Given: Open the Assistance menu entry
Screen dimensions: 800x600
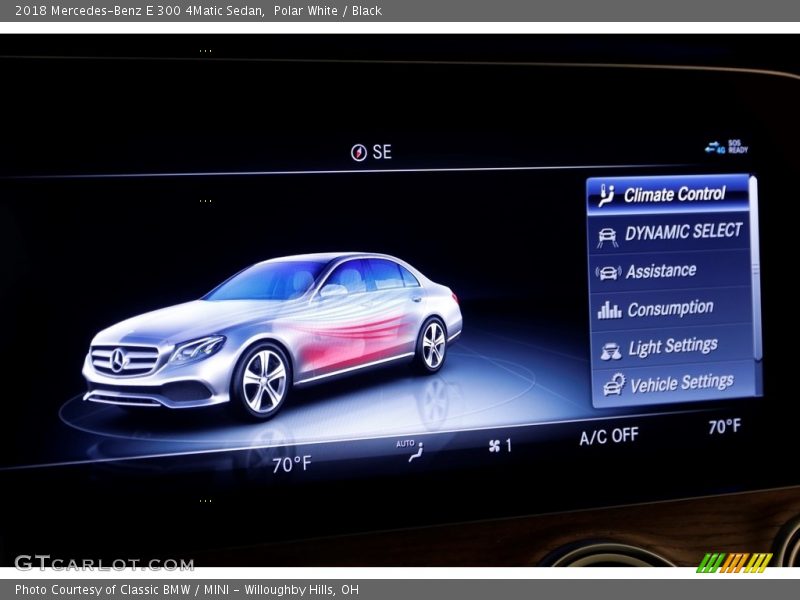Looking at the screenshot, I should (x=670, y=271).
